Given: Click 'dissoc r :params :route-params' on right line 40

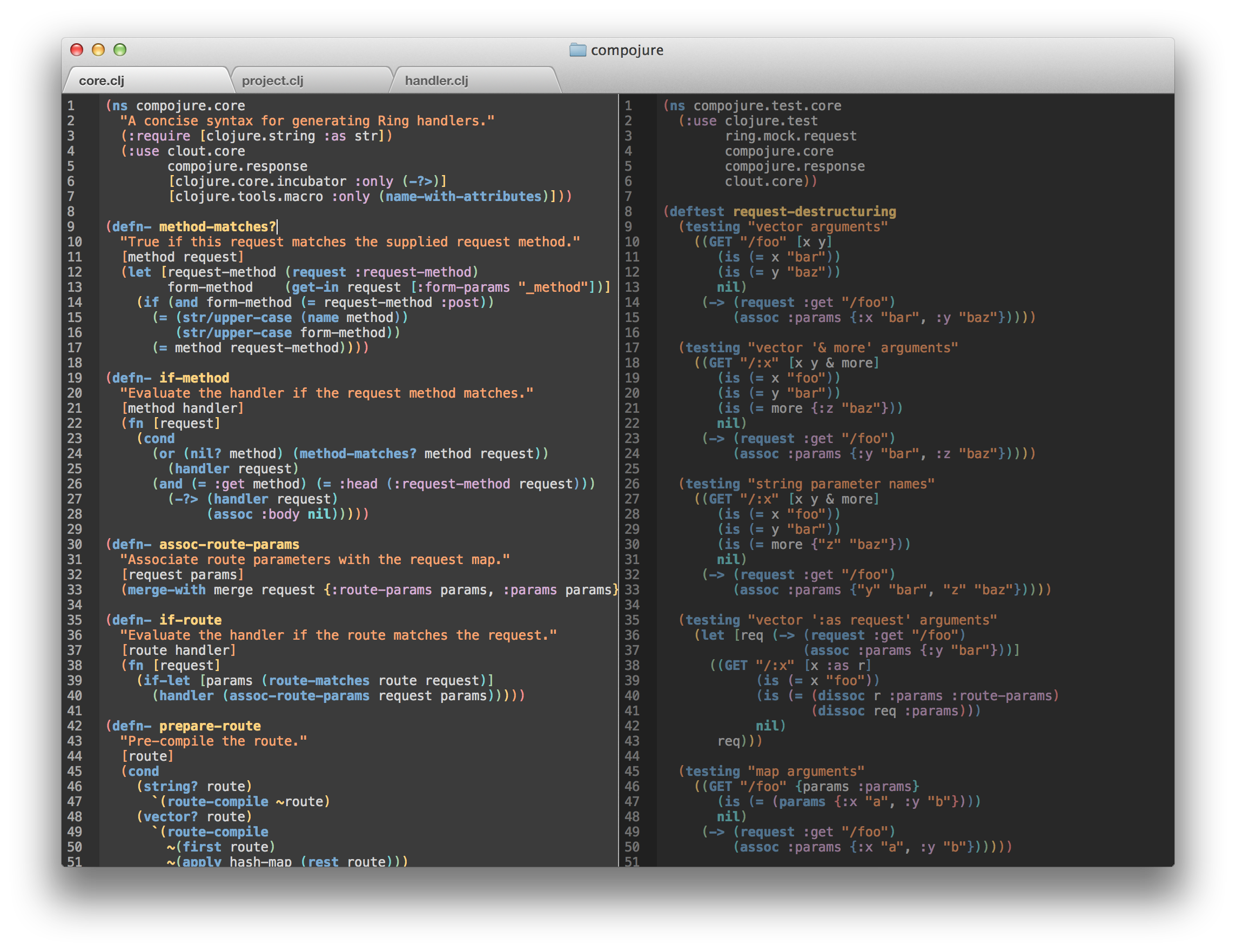Looking at the screenshot, I should 935,696.
